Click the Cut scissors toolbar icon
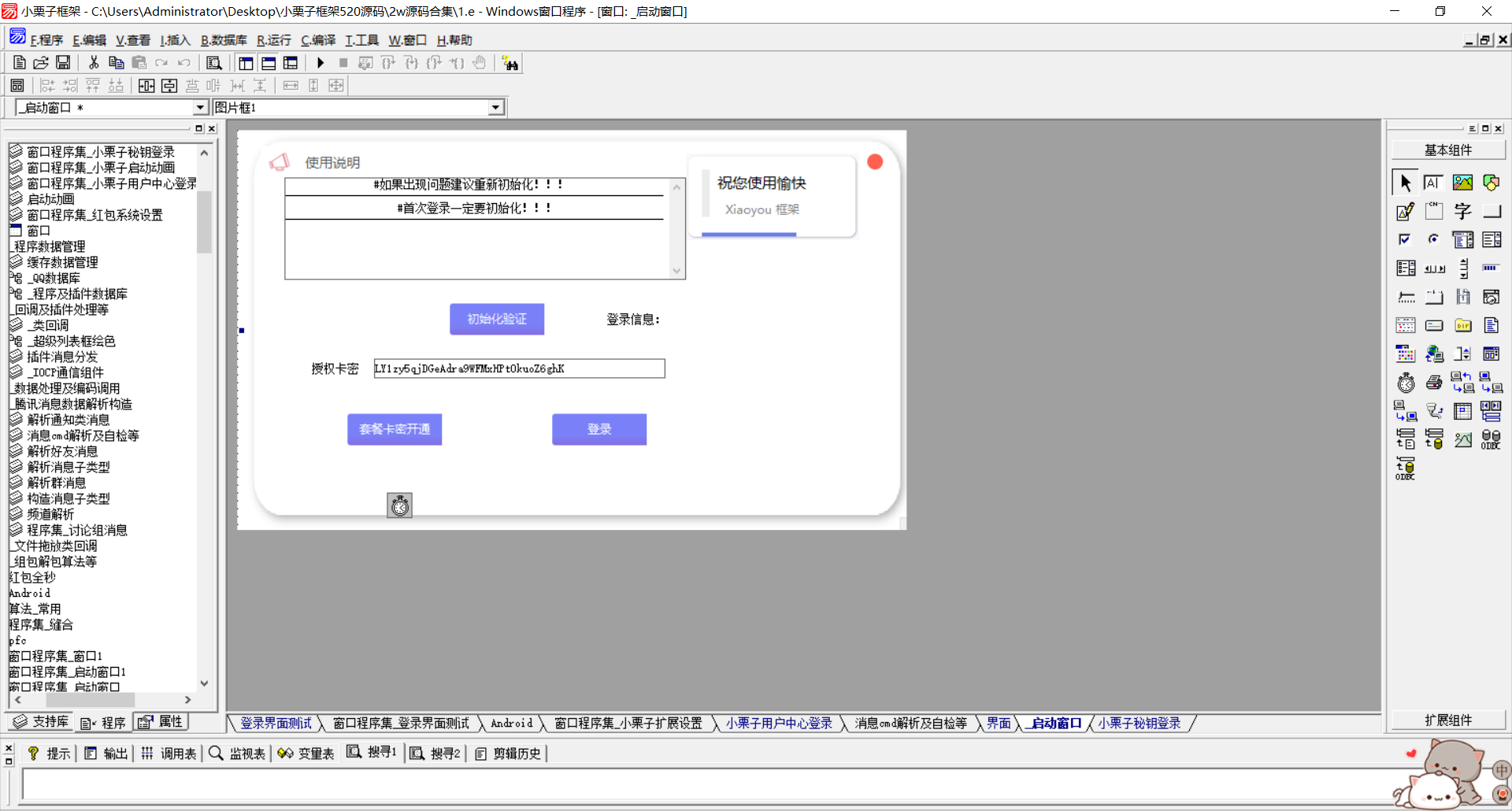 (94, 63)
